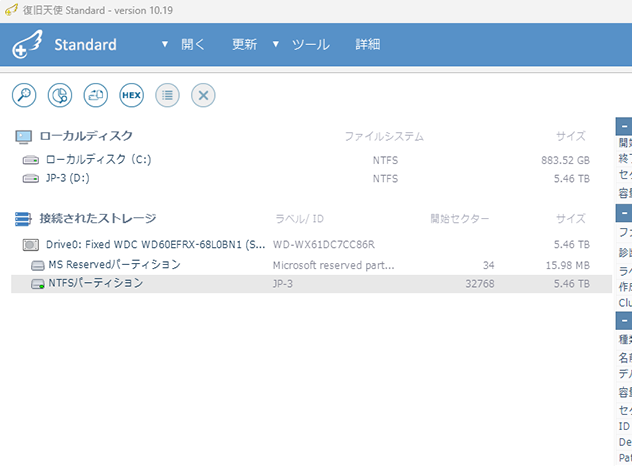Select ローカルディスク (C:) row
Viewport: 632px width, 466px height.
click(x=311, y=160)
